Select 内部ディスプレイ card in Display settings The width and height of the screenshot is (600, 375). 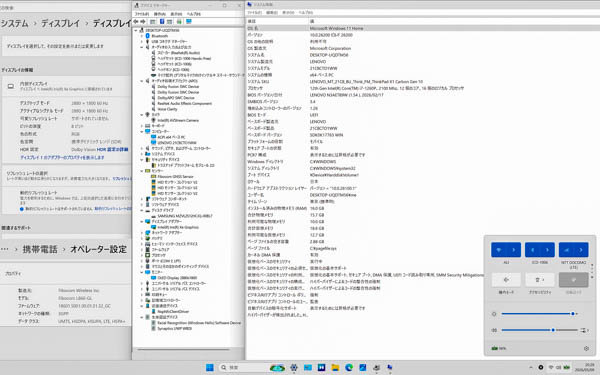[x=67, y=86]
